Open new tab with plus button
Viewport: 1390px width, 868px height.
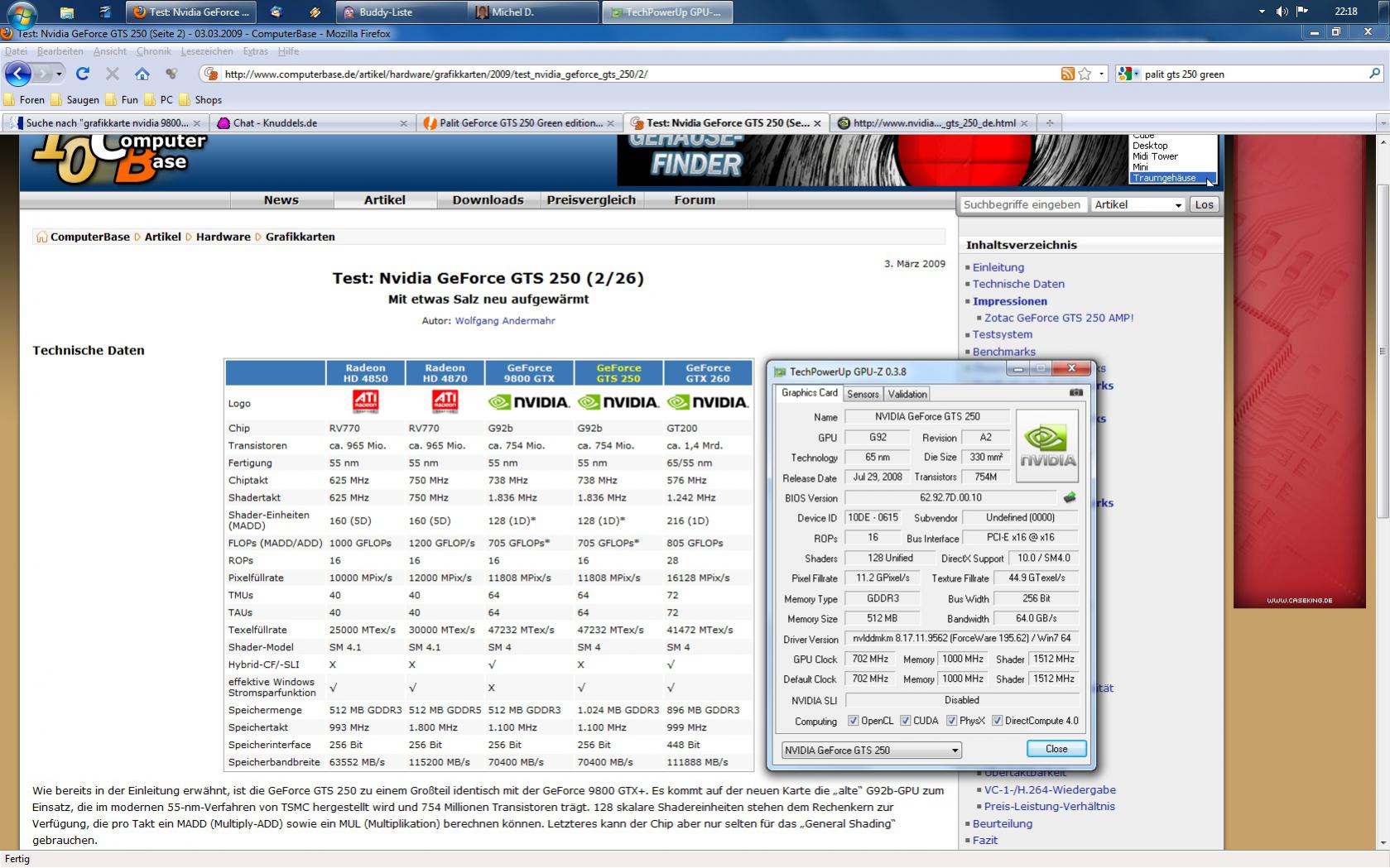tap(1050, 123)
